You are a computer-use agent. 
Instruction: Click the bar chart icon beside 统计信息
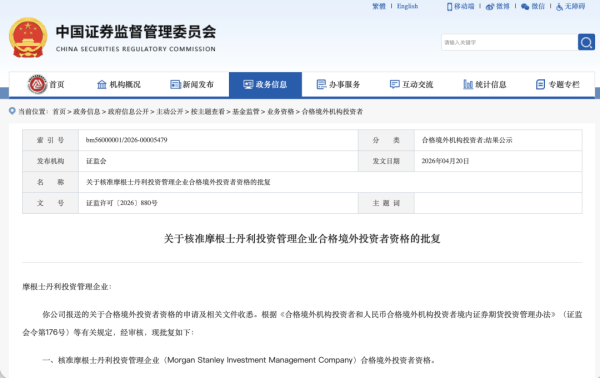tap(468, 84)
